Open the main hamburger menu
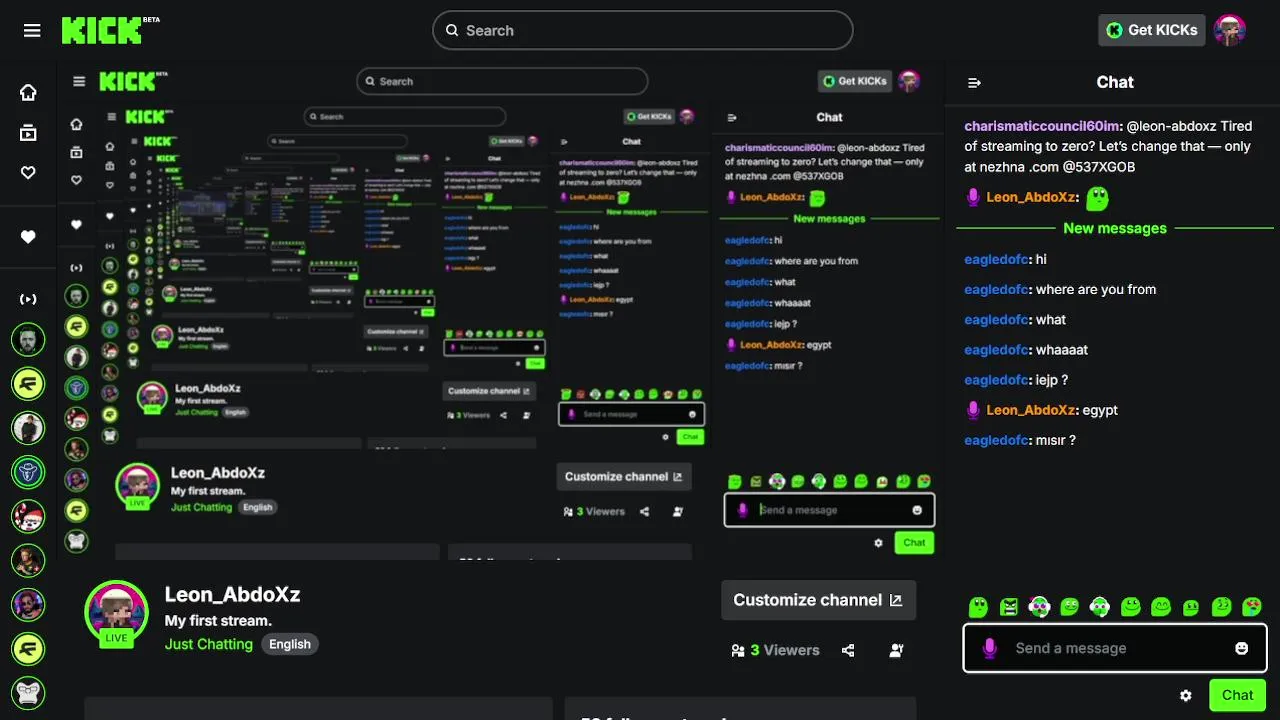Viewport: 1280px width, 720px height. (32, 30)
